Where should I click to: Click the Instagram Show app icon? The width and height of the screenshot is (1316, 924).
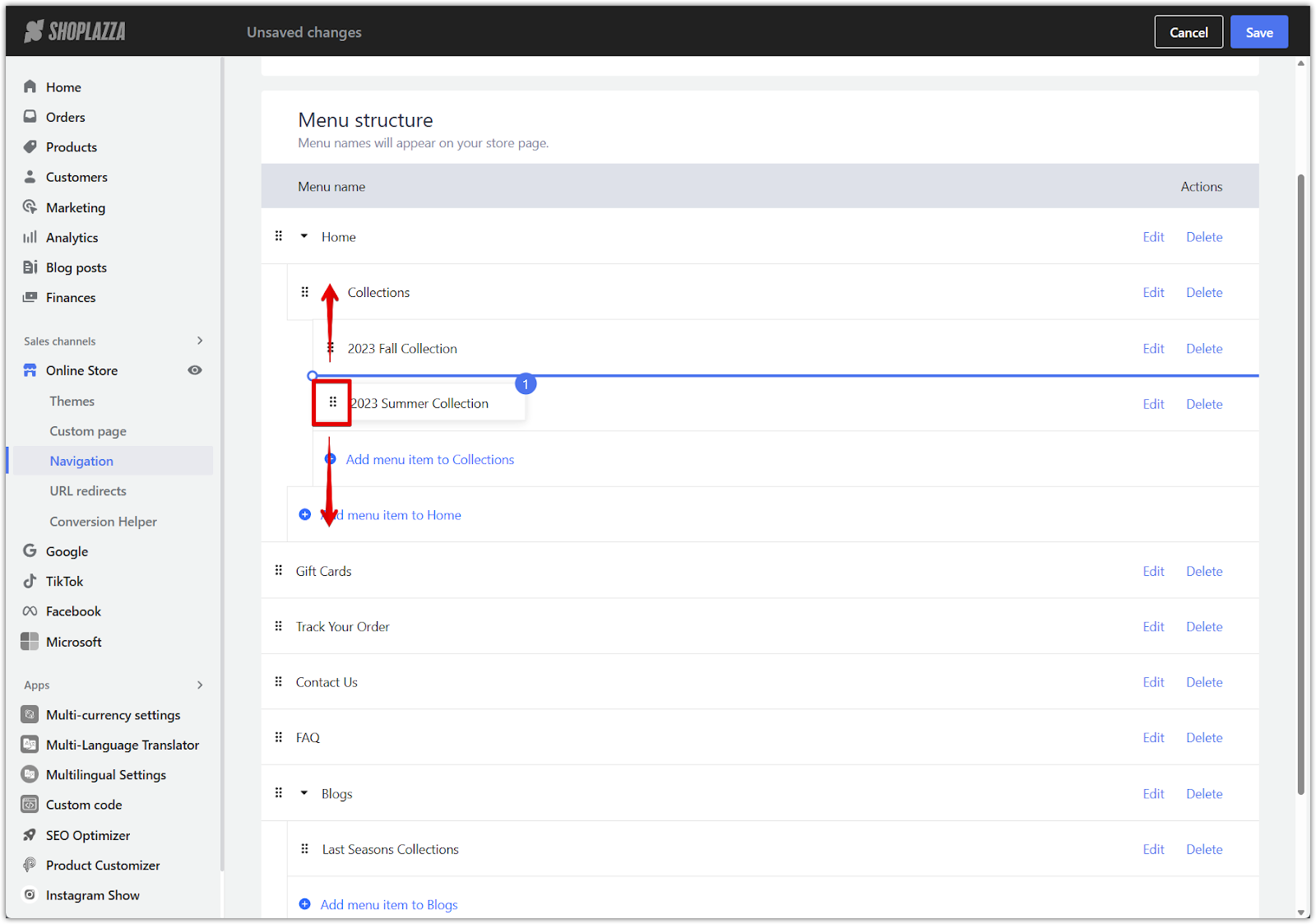point(30,894)
